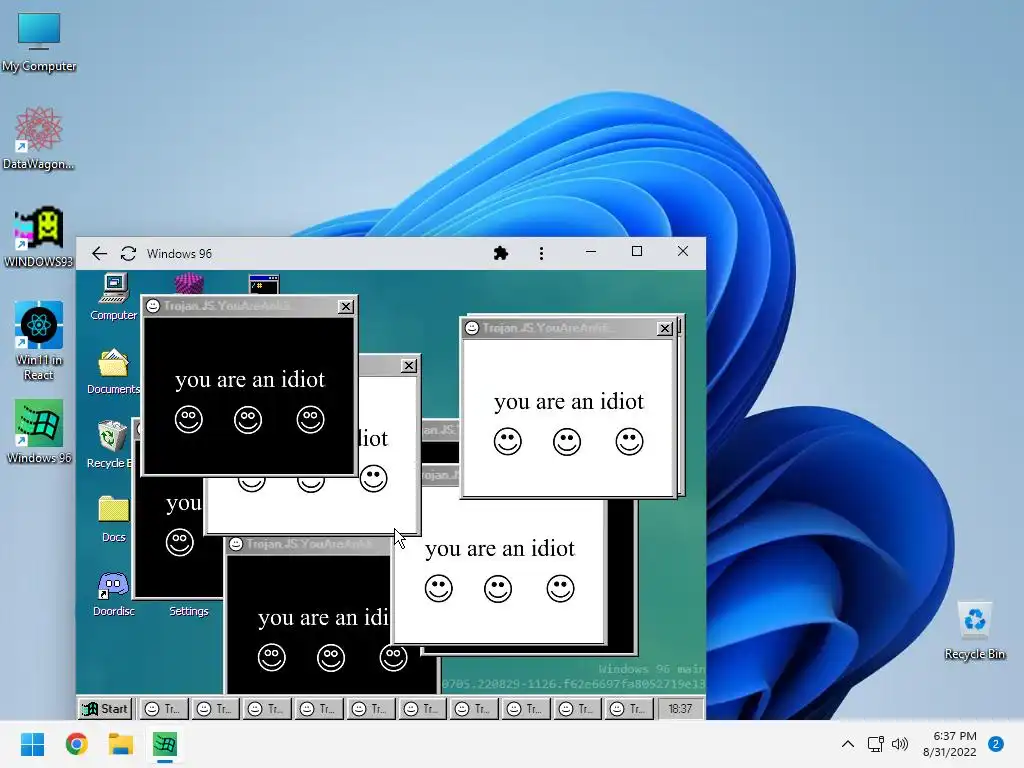Select the Windows 96 desktop shortcut icon
The image size is (1024, 768).
[x=39, y=432]
